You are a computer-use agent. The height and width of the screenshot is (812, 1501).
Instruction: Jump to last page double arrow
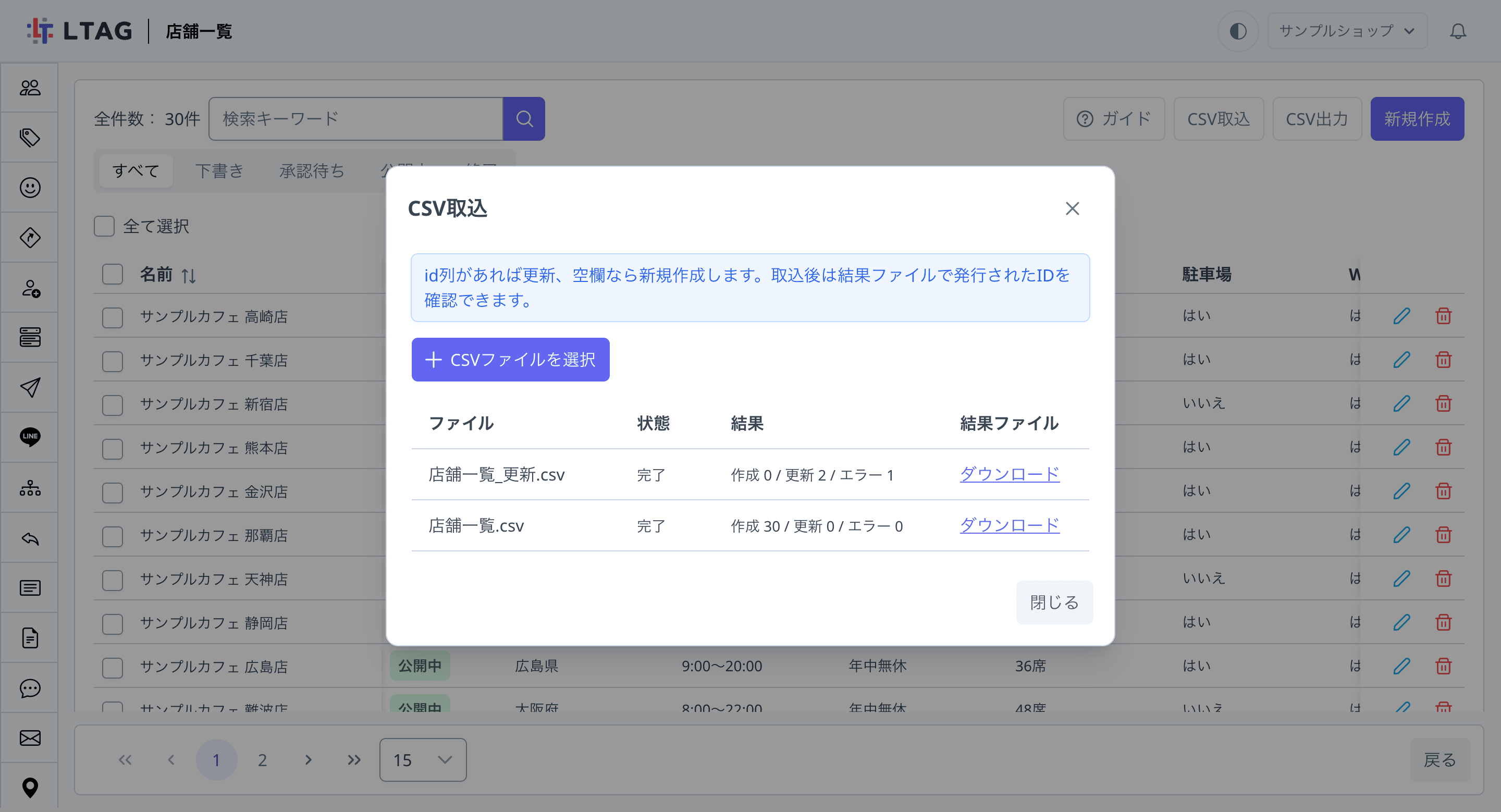(354, 759)
